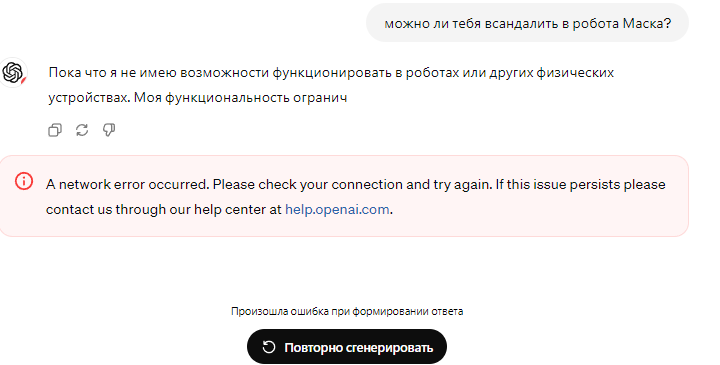Select the user message bubble about робота Маска

tap(527, 23)
